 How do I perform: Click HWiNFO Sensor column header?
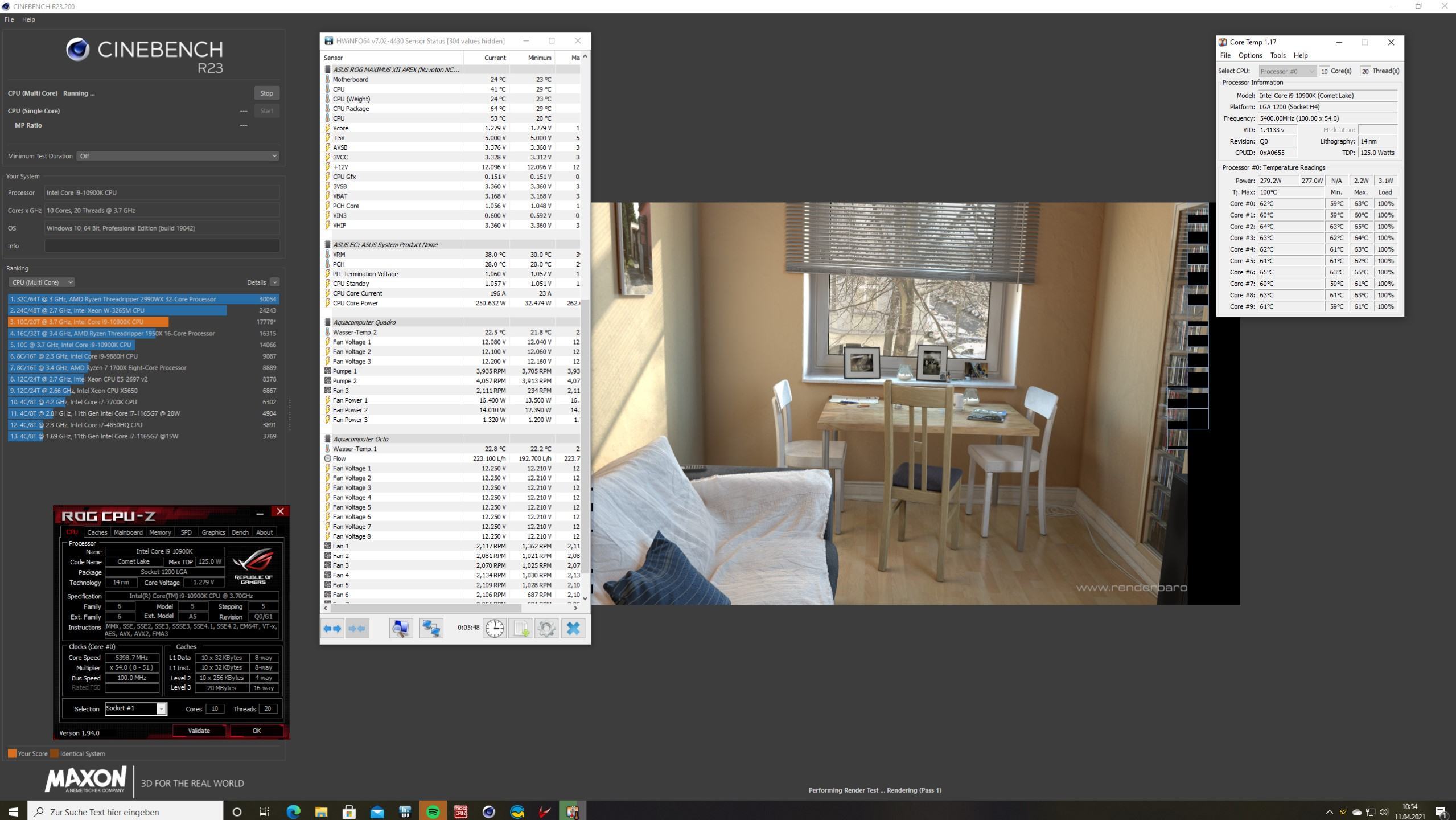392,58
